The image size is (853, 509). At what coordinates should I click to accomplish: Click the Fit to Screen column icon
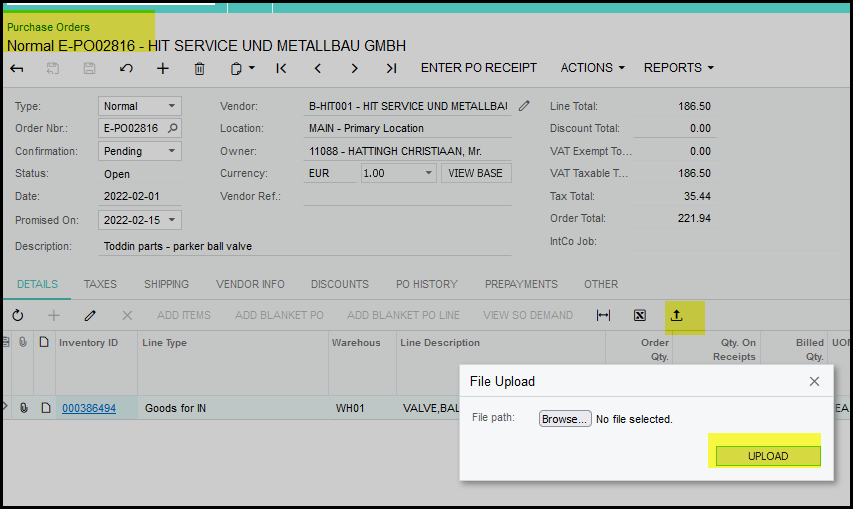point(603,315)
